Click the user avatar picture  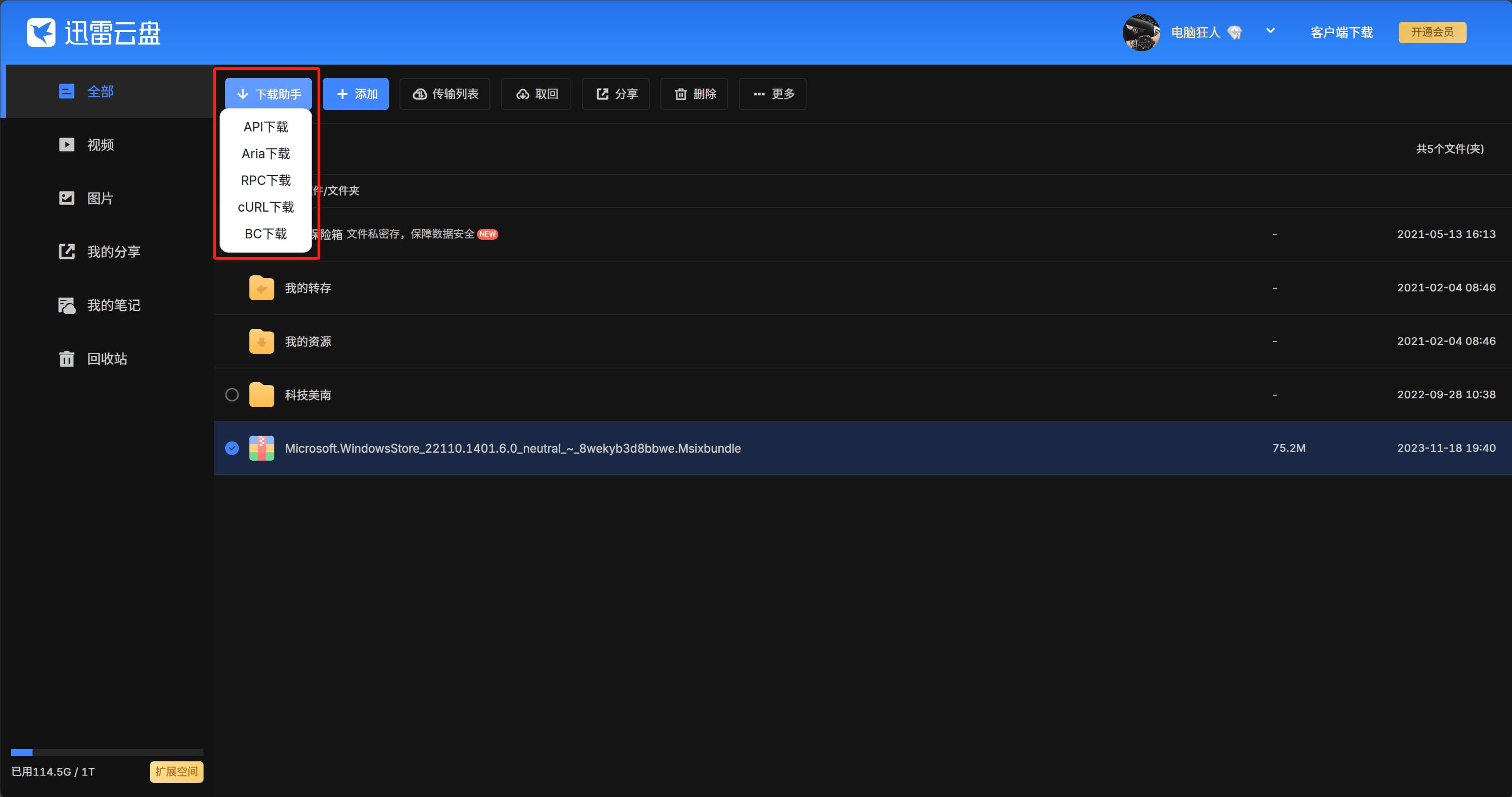[x=1141, y=33]
